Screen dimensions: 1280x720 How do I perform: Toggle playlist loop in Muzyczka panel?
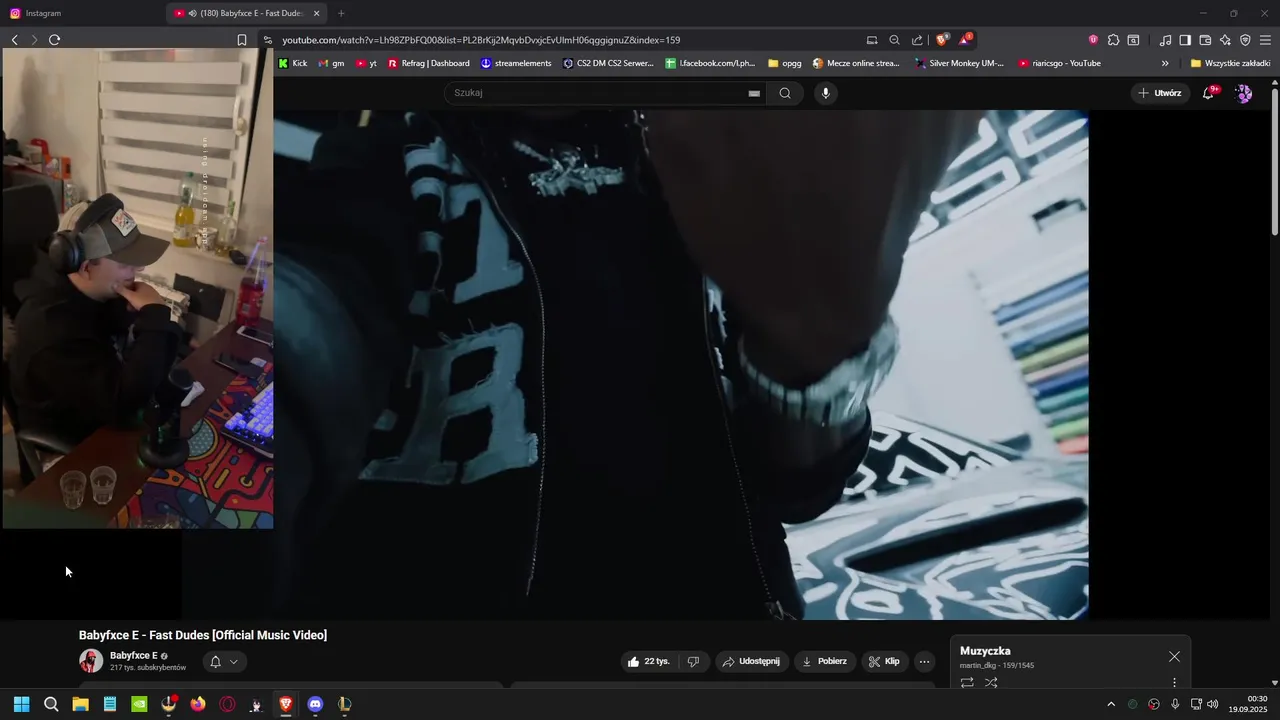(967, 683)
